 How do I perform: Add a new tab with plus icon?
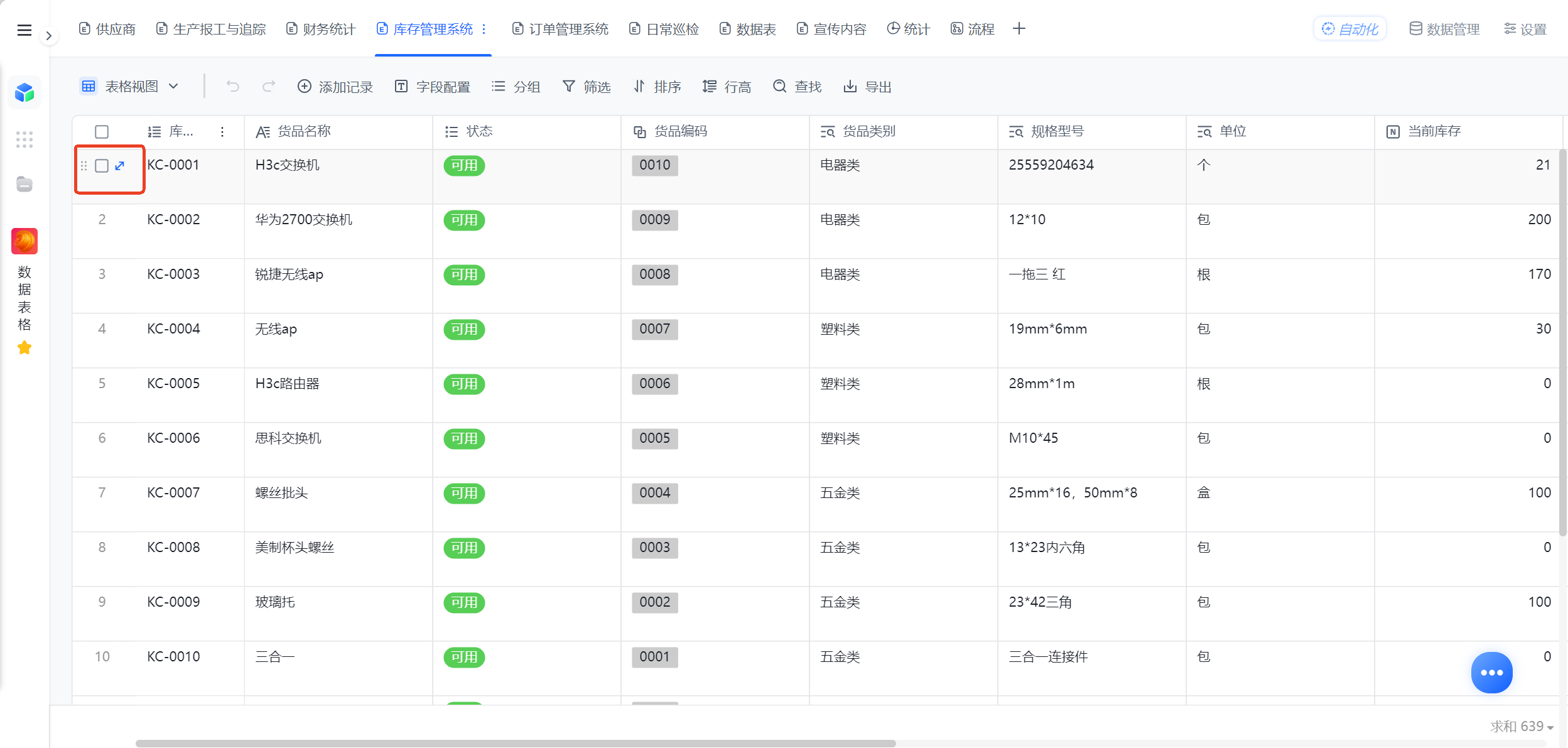tap(1019, 29)
